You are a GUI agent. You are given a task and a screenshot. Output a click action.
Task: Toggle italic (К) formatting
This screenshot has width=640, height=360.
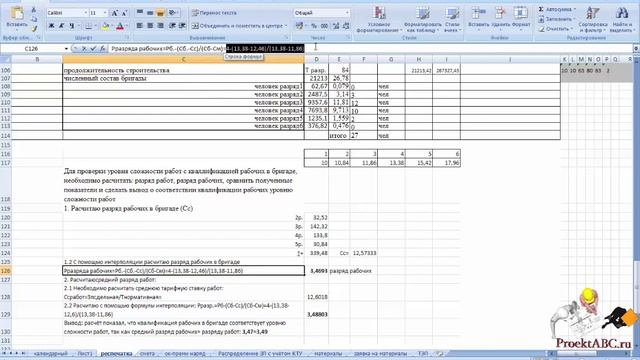[61, 26]
